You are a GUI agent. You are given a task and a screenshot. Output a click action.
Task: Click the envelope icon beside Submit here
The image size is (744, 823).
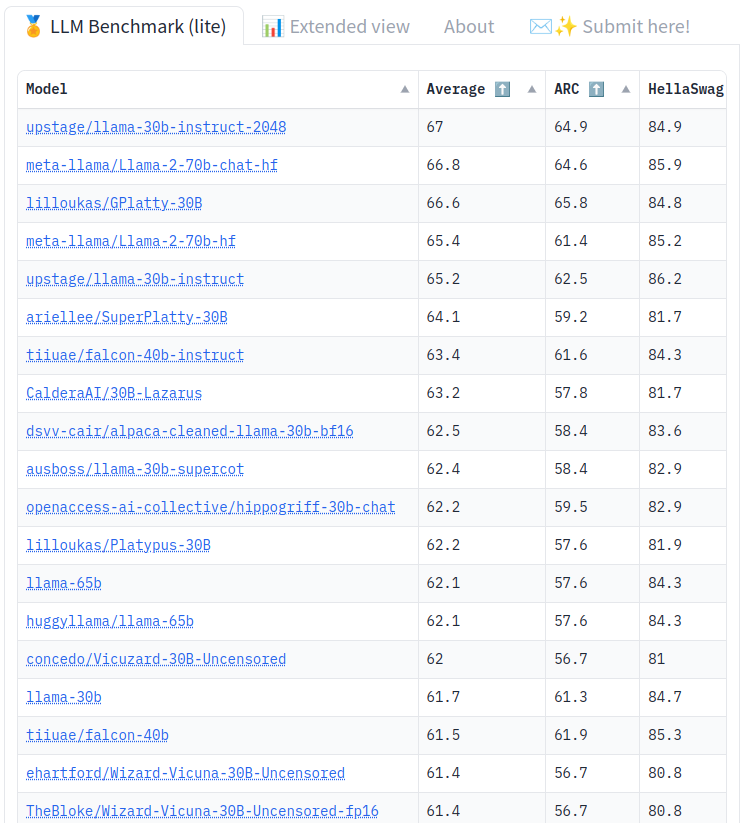[x=540, y=26]
